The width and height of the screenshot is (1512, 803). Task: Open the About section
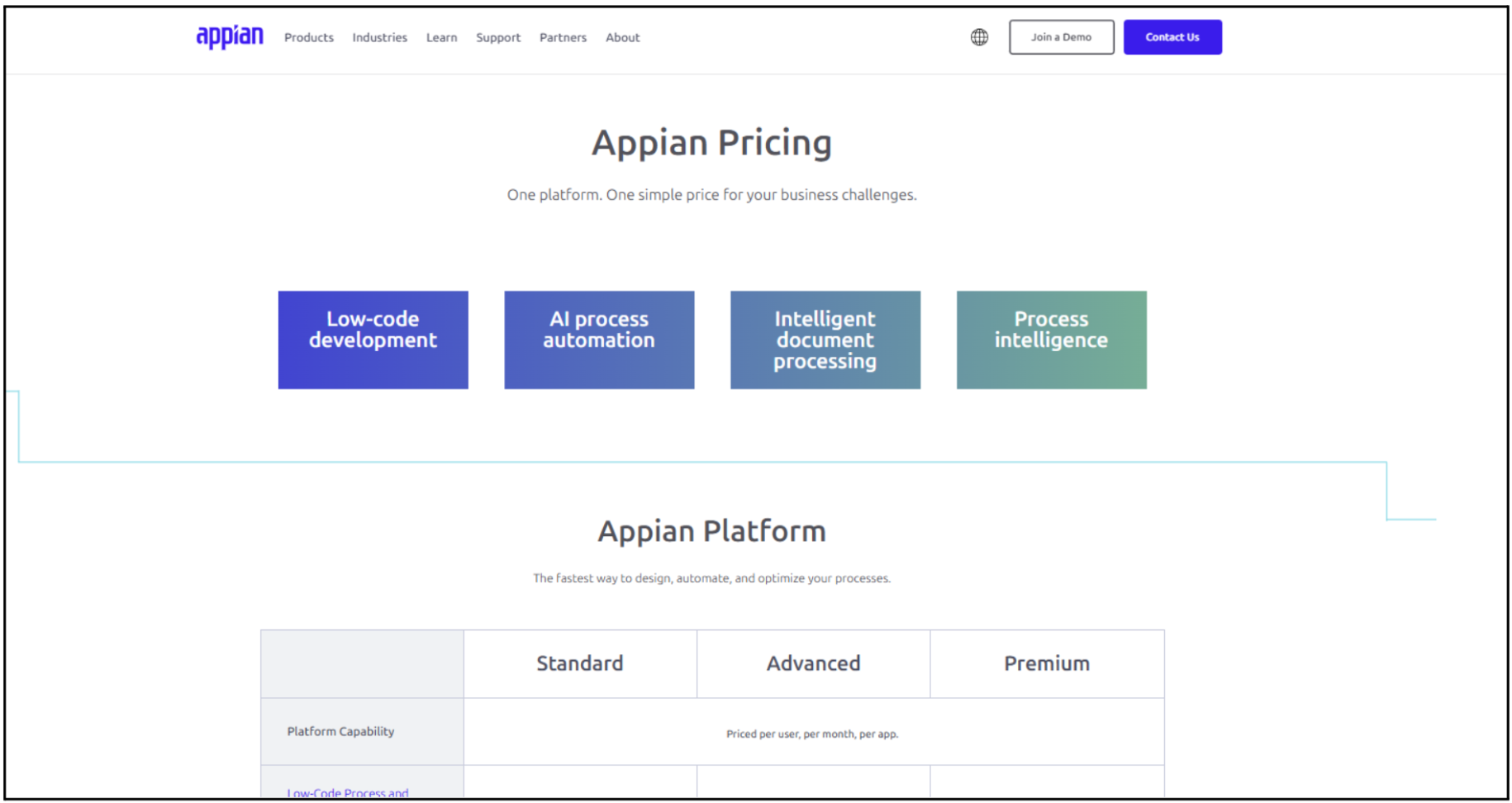(622, 37)
